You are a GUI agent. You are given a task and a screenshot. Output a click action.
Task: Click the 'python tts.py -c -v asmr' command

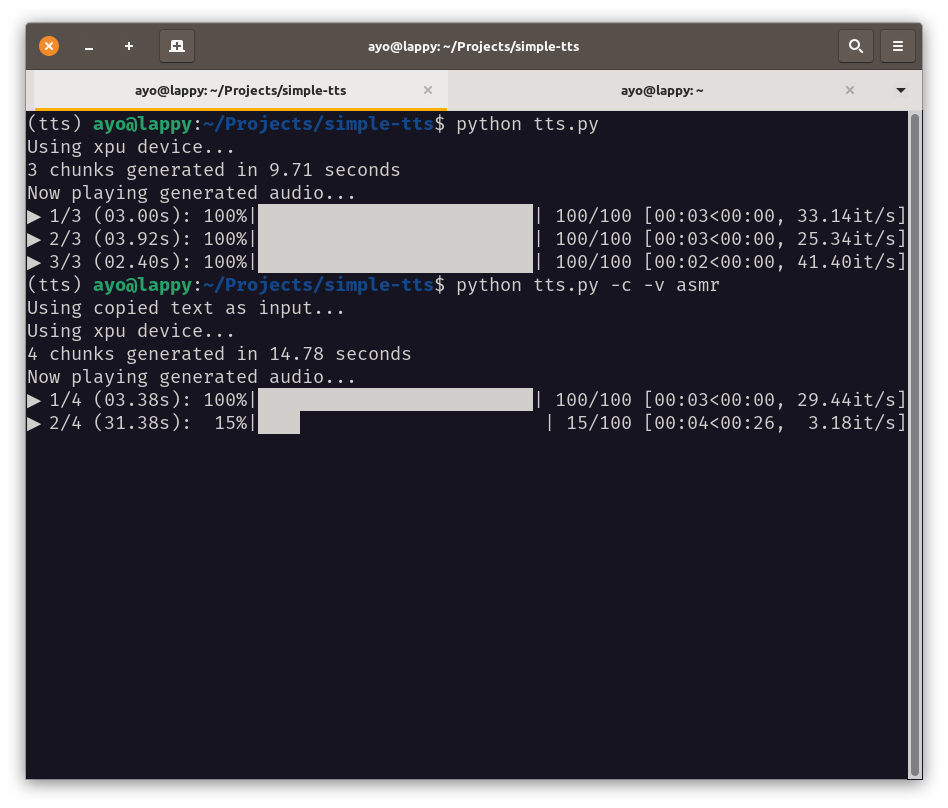point(587,285)
